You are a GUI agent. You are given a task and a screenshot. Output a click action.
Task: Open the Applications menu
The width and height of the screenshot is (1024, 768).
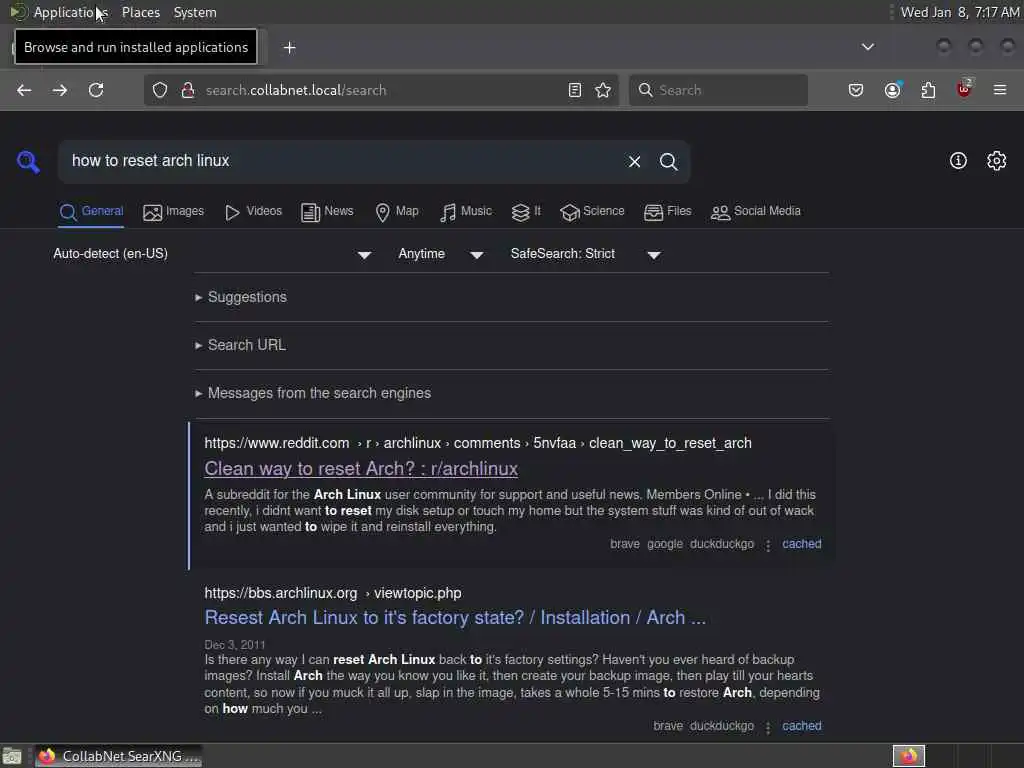(71, 12)
